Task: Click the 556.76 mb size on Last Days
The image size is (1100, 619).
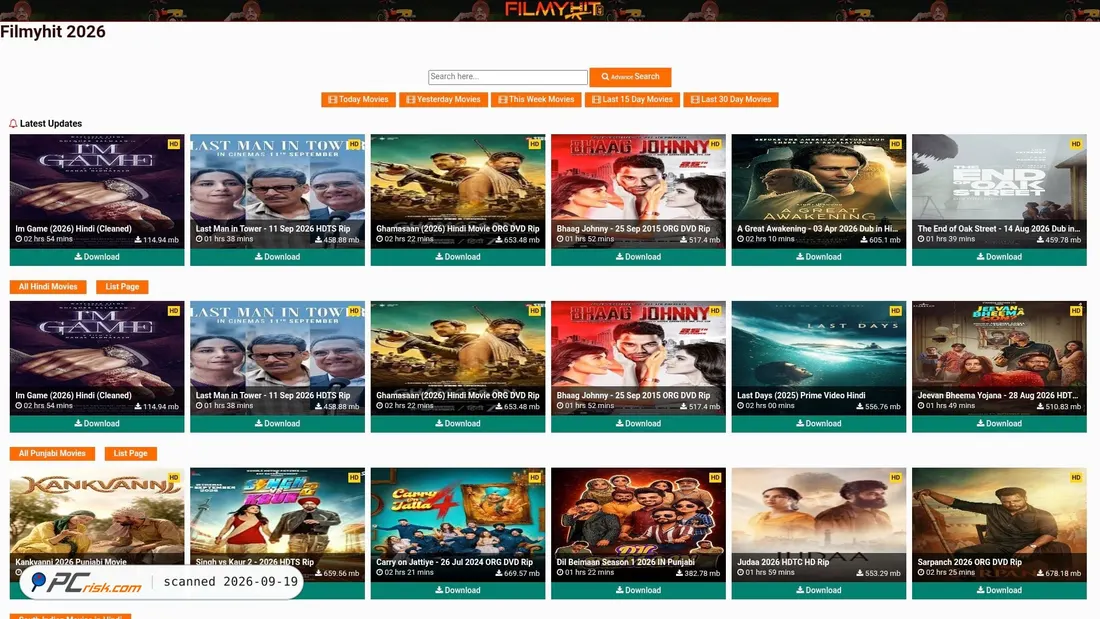Action: click(x=878, y=407)
